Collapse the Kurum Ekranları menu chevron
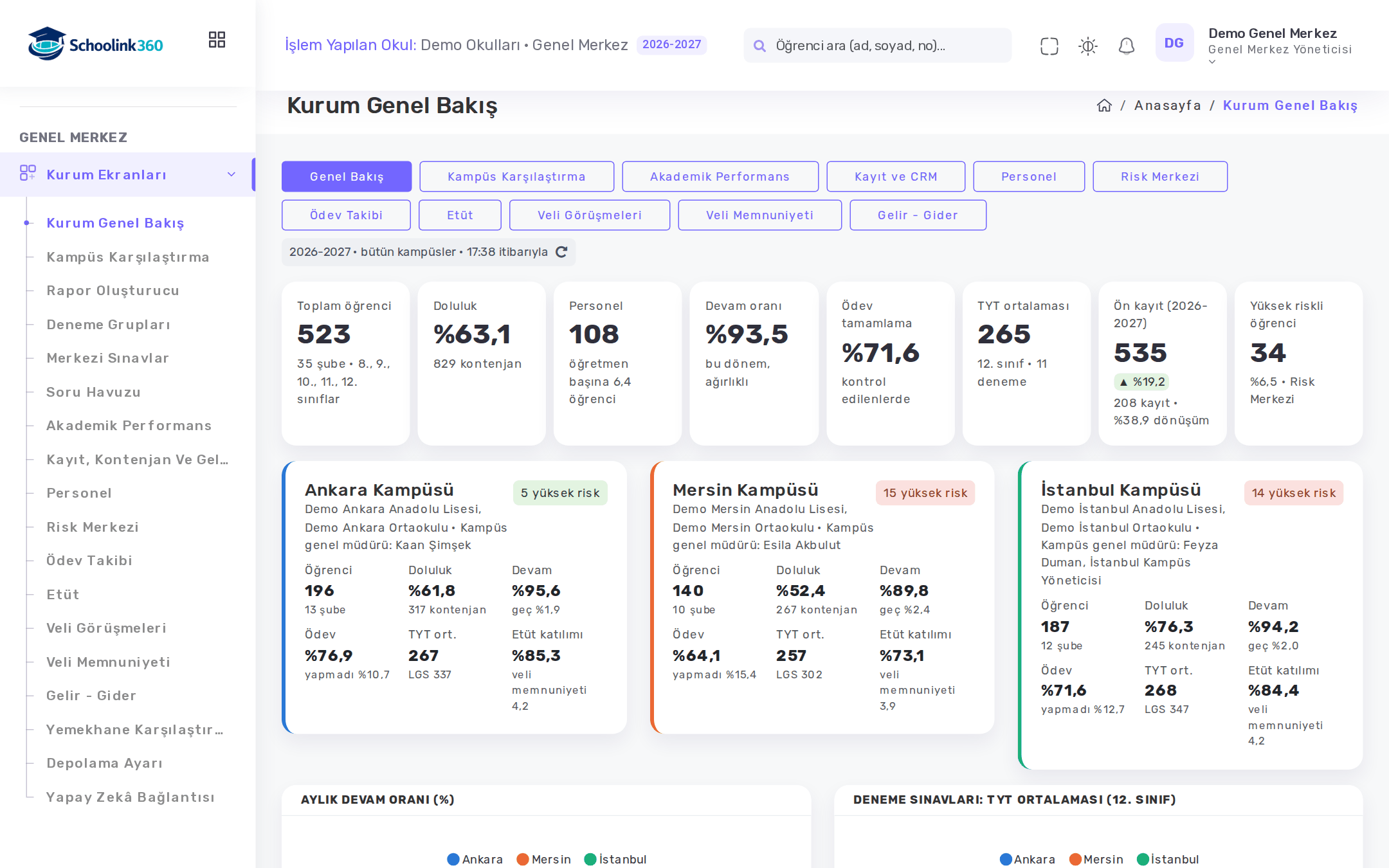1389x868 pixels. coord(232,174)
